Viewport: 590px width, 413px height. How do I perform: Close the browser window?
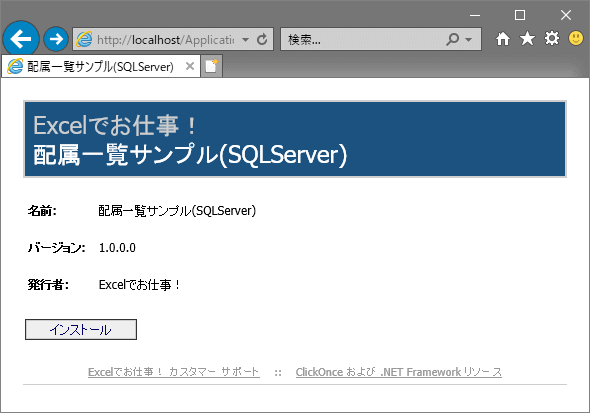click(x=566, y=15)
